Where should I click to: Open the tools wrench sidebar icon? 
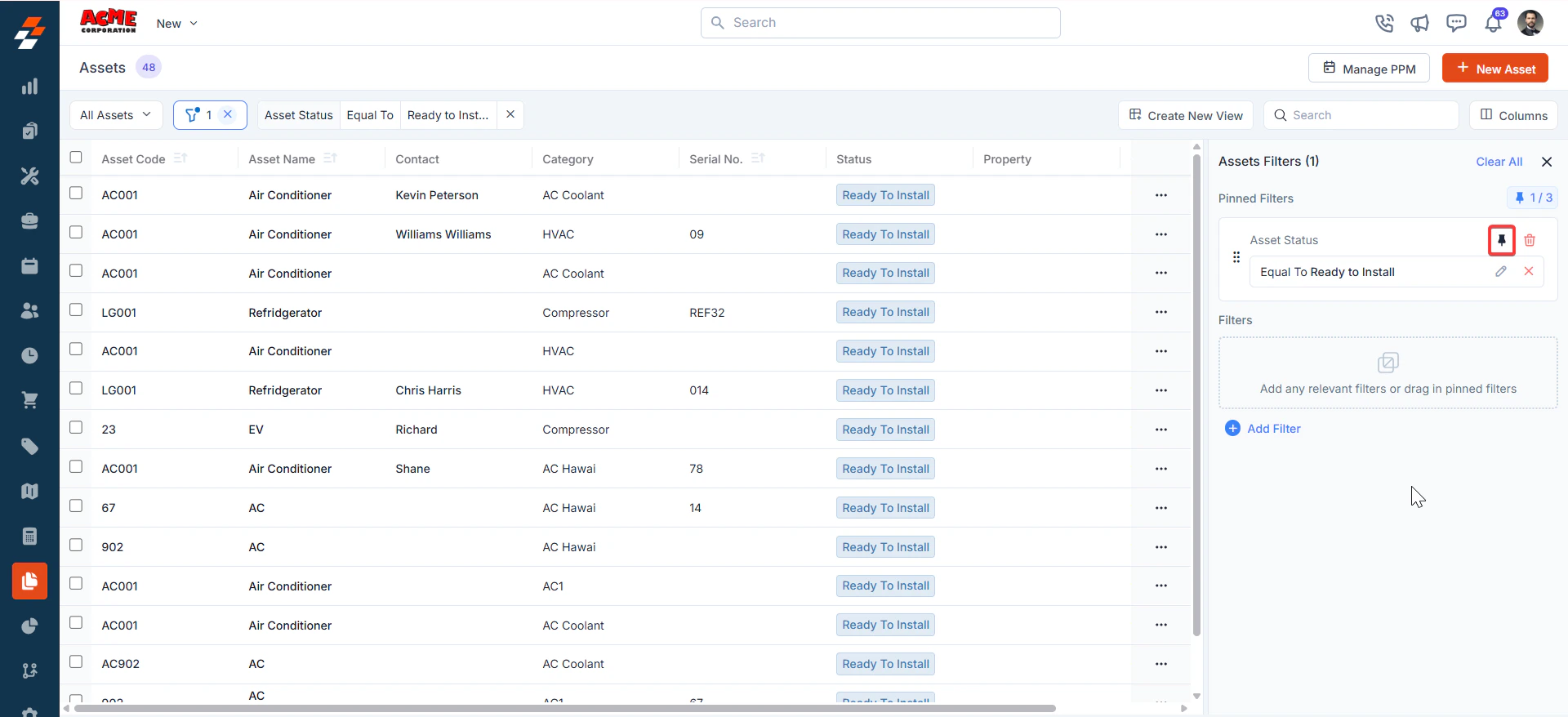point(29,176)
